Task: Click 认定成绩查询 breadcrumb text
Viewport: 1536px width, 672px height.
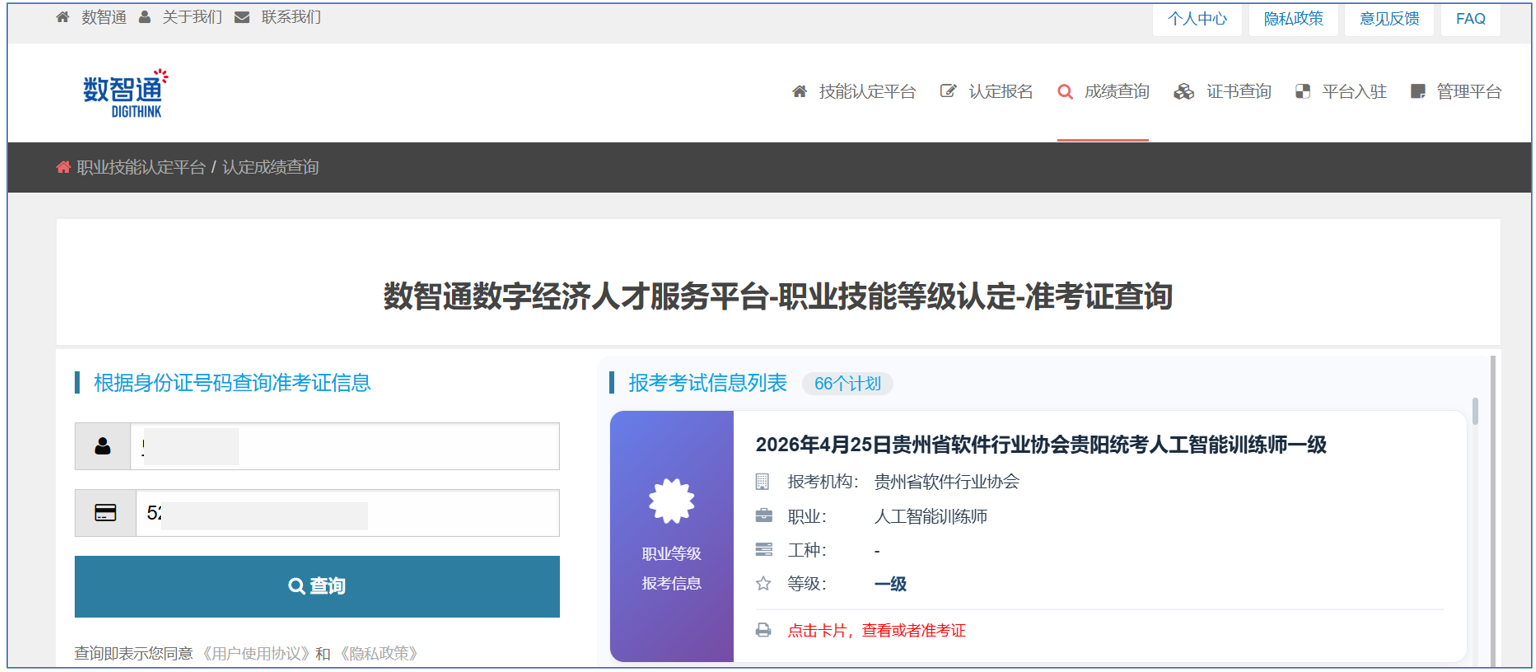Action: [270, 167]
